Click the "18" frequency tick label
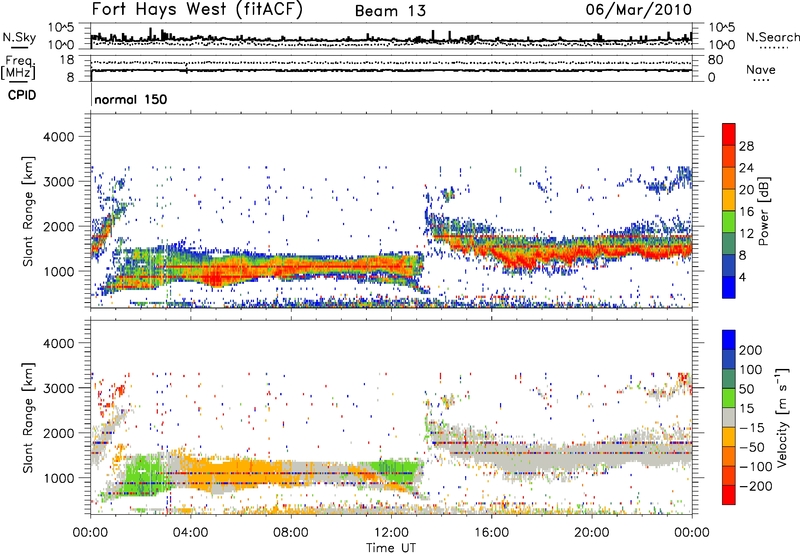Image resolution: width=800 pixels, height=554 pixels. tap(67, 60)
